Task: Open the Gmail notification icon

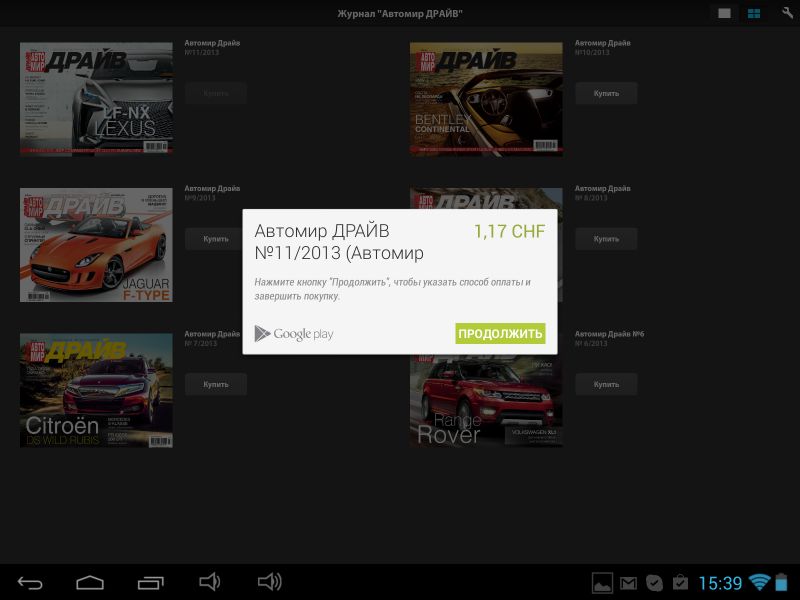Action: [x=628, y=583]
